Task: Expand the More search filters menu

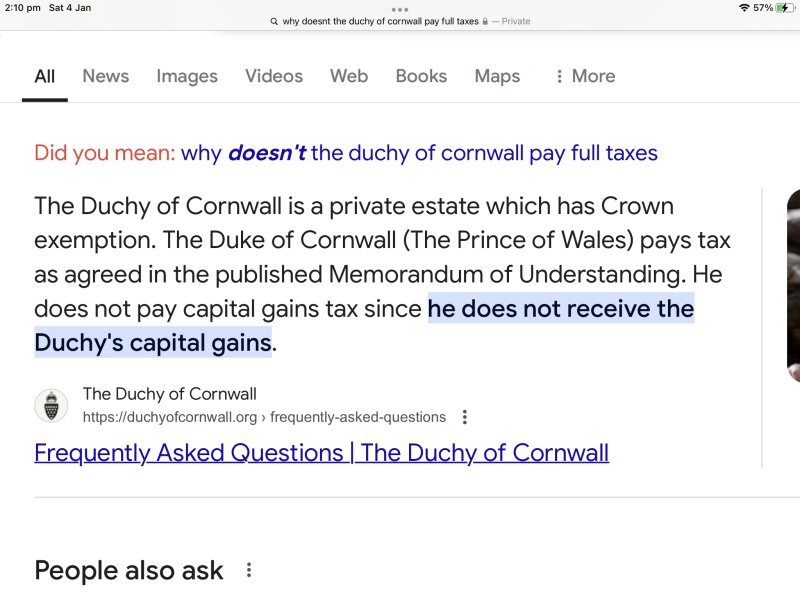Action: [586, 77]
